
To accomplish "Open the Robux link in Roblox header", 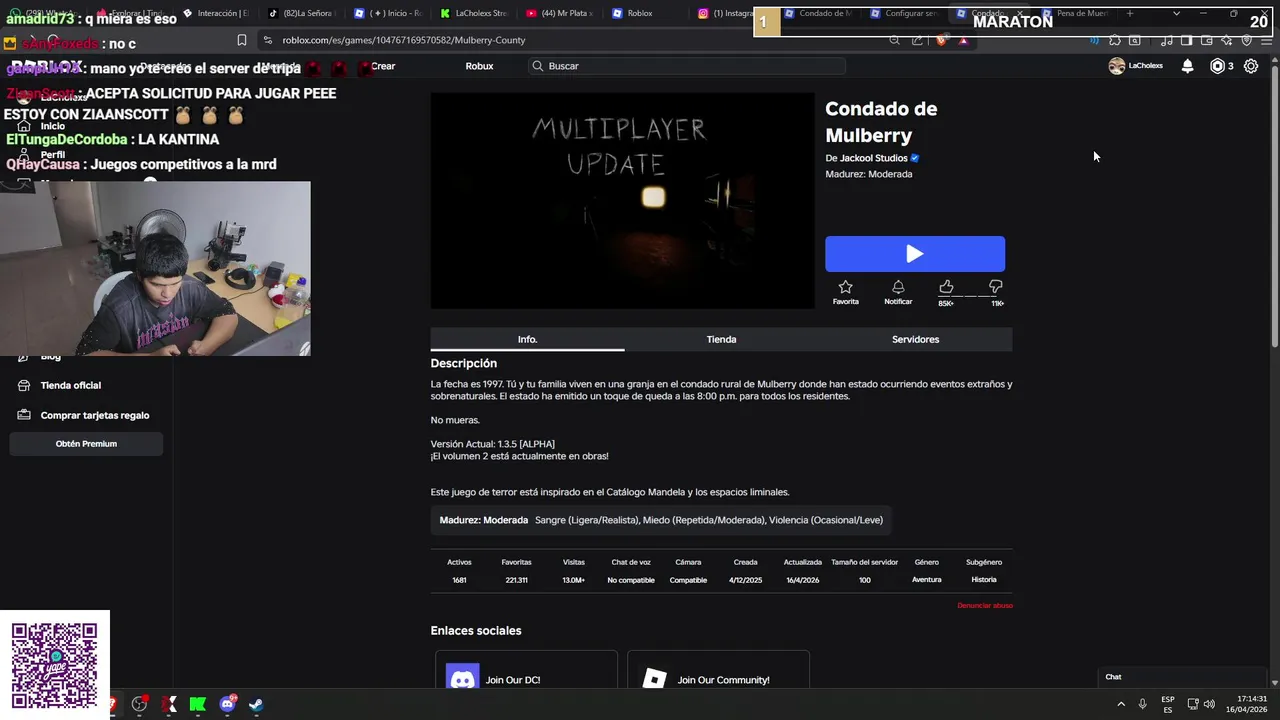I will (479, 66).
